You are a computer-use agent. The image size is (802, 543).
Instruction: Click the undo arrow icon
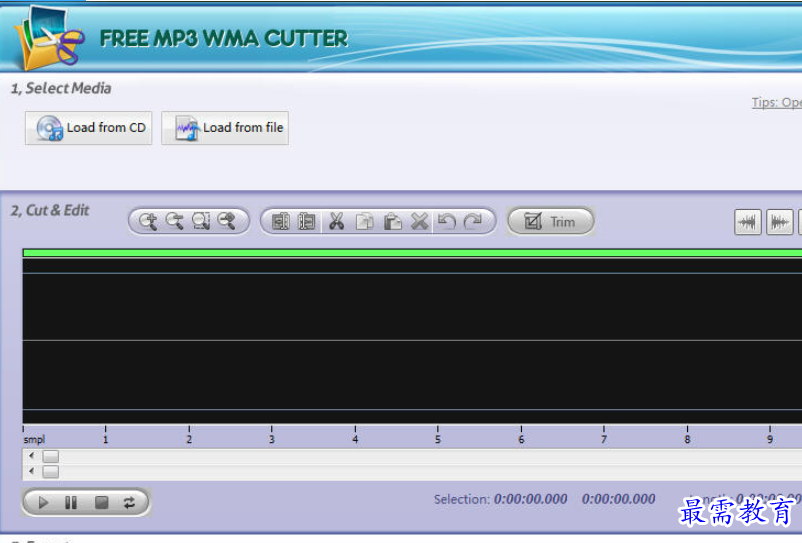[447, 222]
